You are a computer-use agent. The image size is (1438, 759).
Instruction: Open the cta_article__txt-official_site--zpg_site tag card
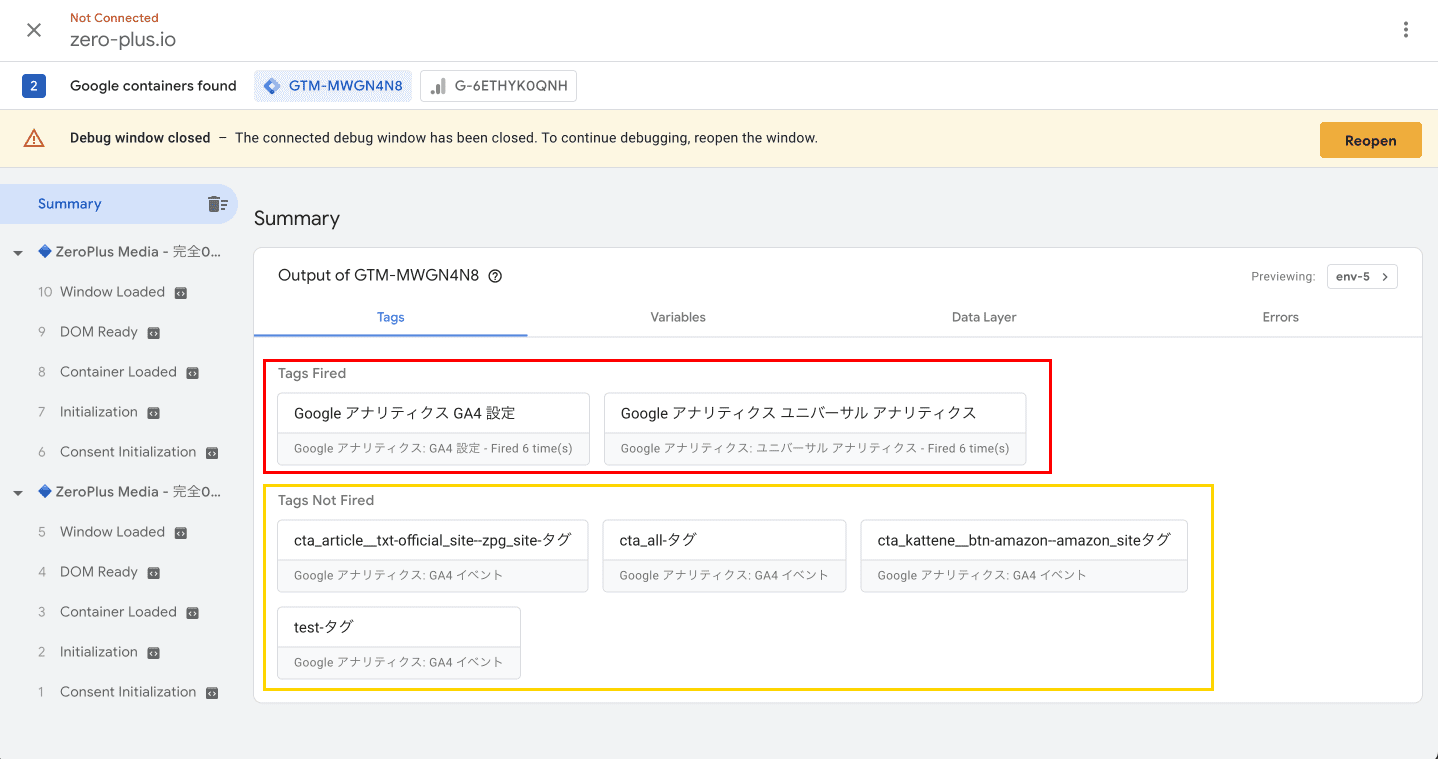point(433,556)
